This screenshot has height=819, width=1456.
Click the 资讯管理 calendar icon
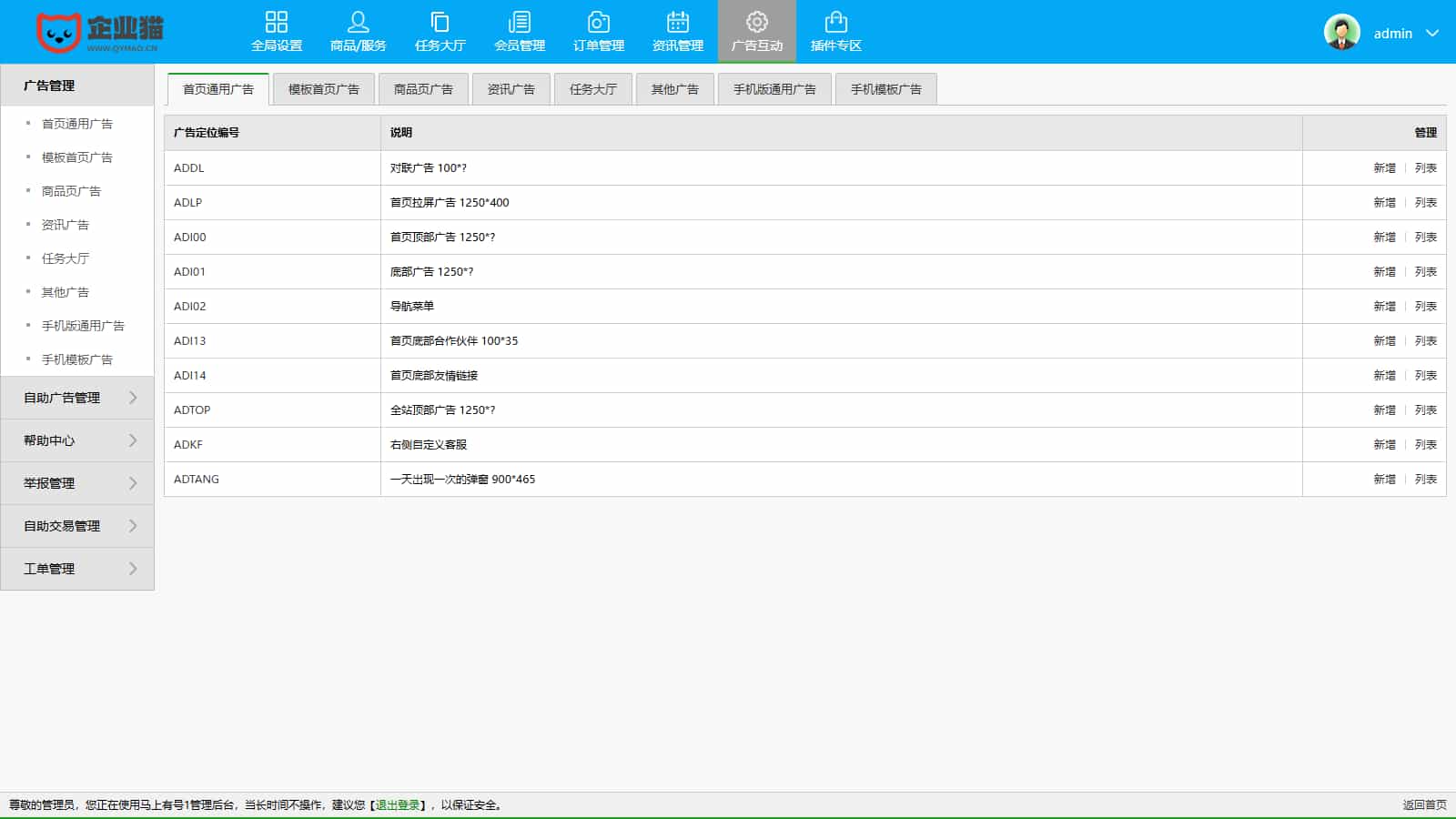tap(678, 22)
